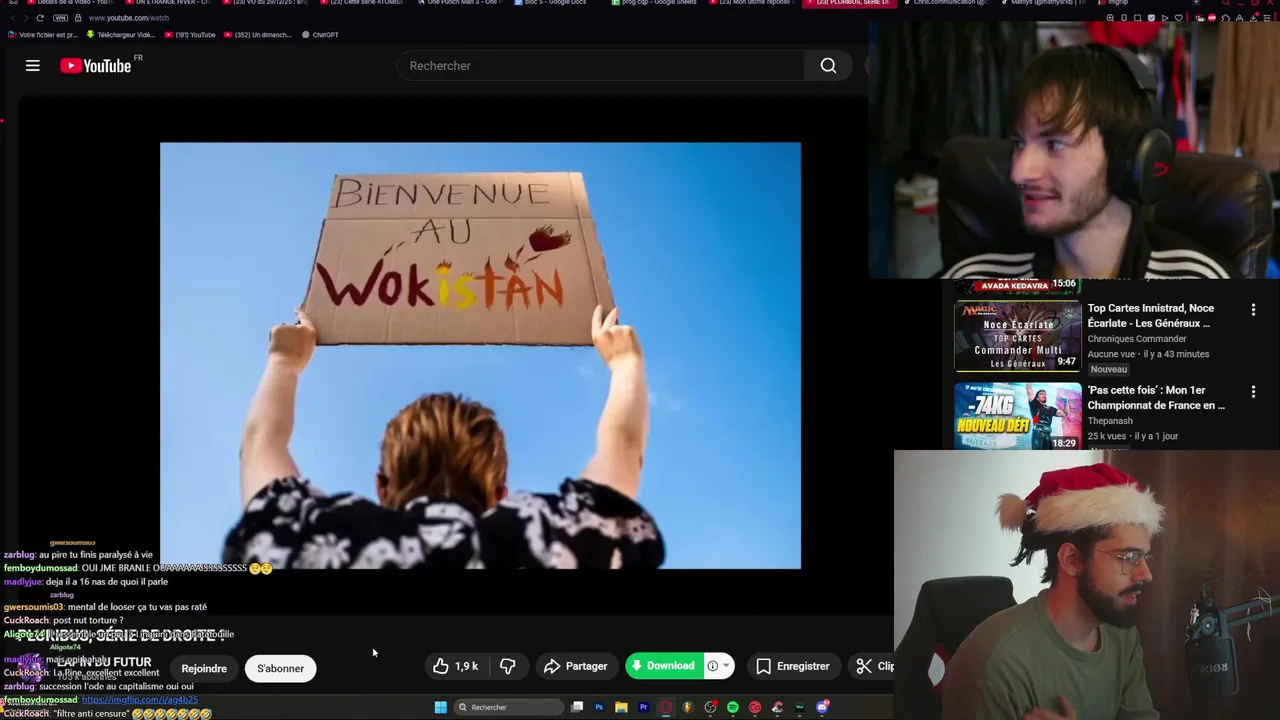Open OBS Studio from the taskbar

710,707
